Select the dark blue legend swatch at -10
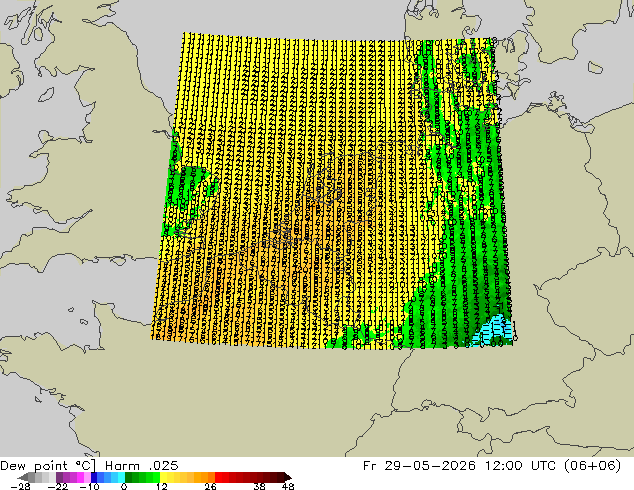This screenshot has width=634, height=490. pos(94,477)
